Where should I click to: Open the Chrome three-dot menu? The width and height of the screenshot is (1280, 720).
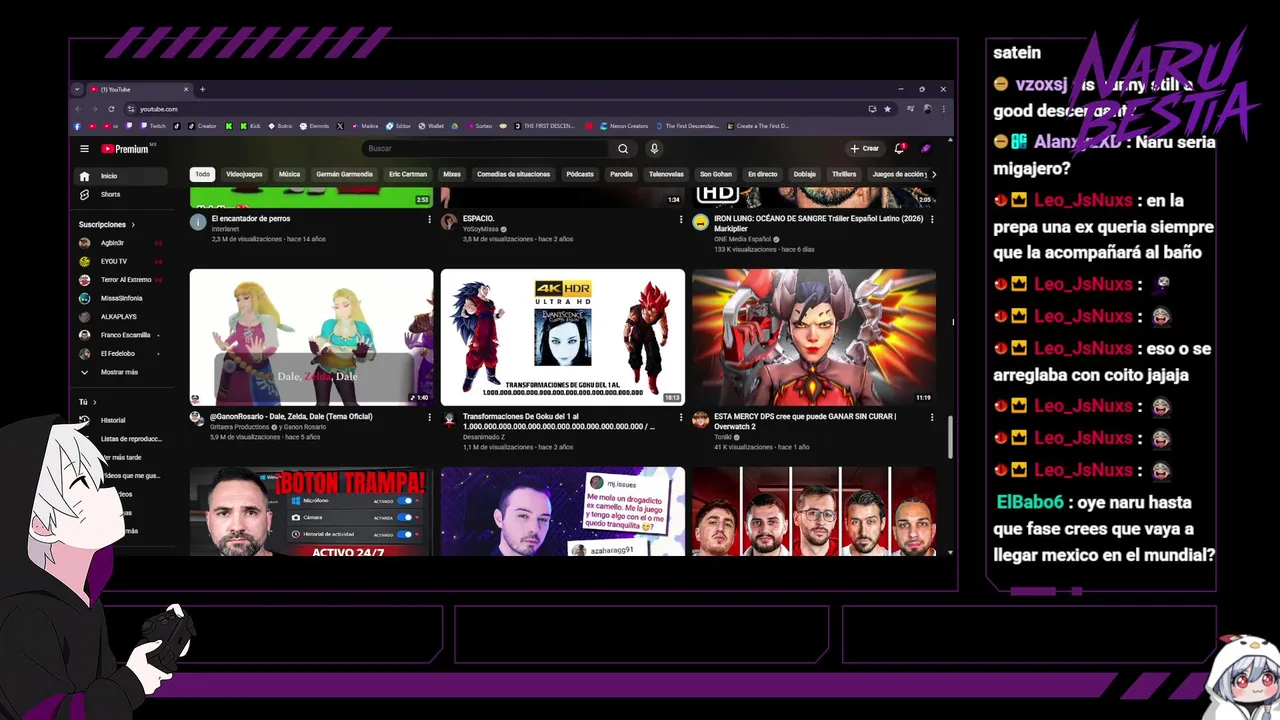point(943,109)
